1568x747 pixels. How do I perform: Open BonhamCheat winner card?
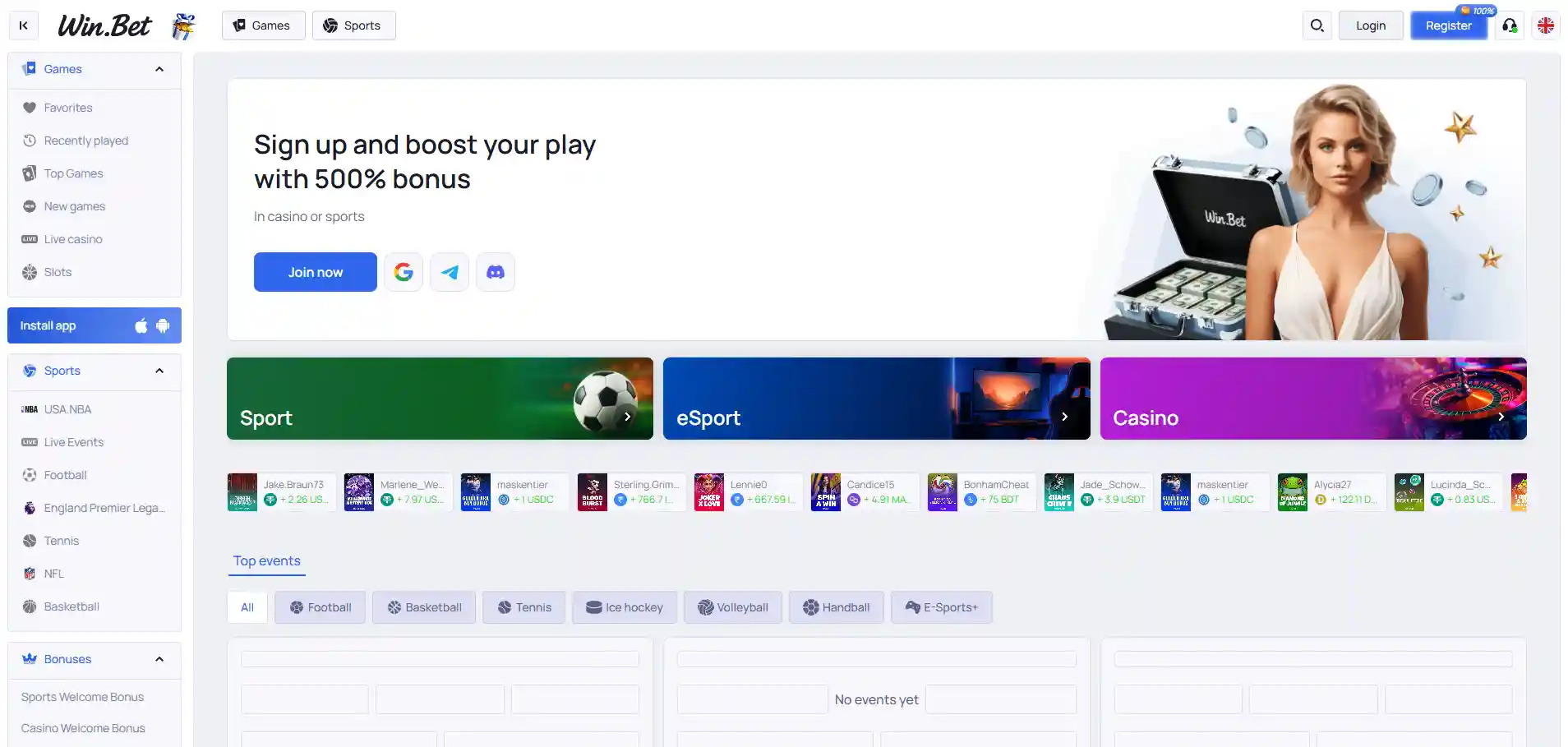[981, 492]
